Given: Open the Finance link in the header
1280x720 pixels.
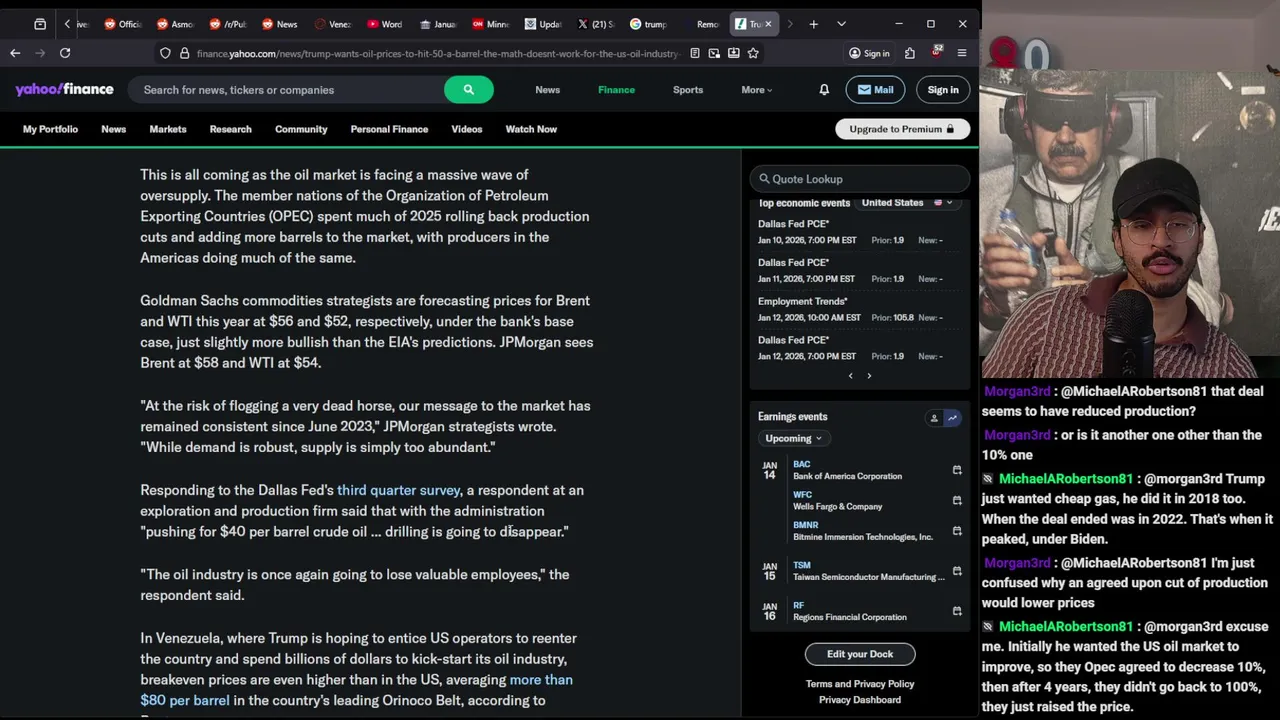Looking at the screenshot, I should point(616,90).
